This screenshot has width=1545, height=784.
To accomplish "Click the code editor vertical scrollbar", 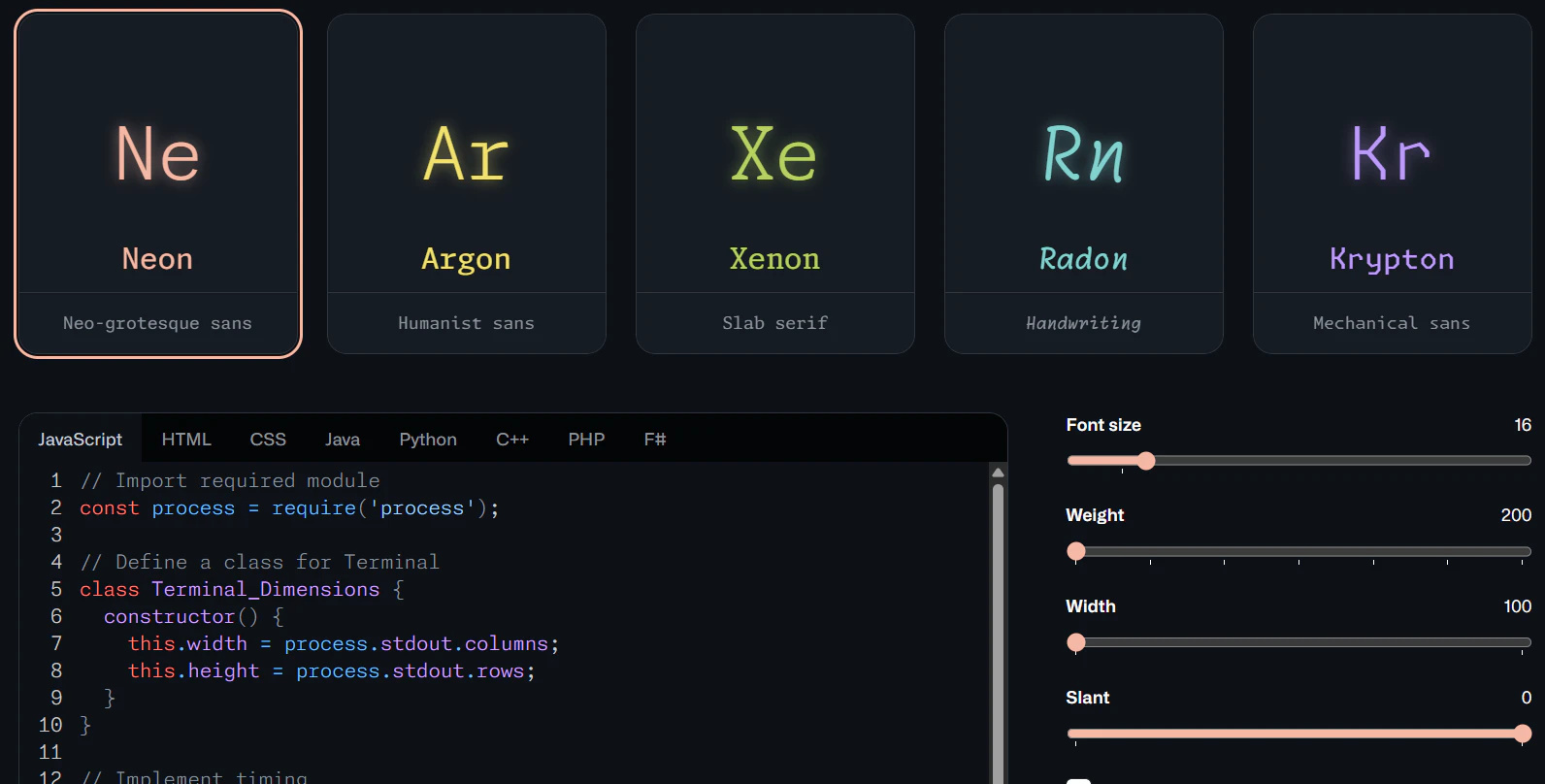I will (x=998, y=633).
